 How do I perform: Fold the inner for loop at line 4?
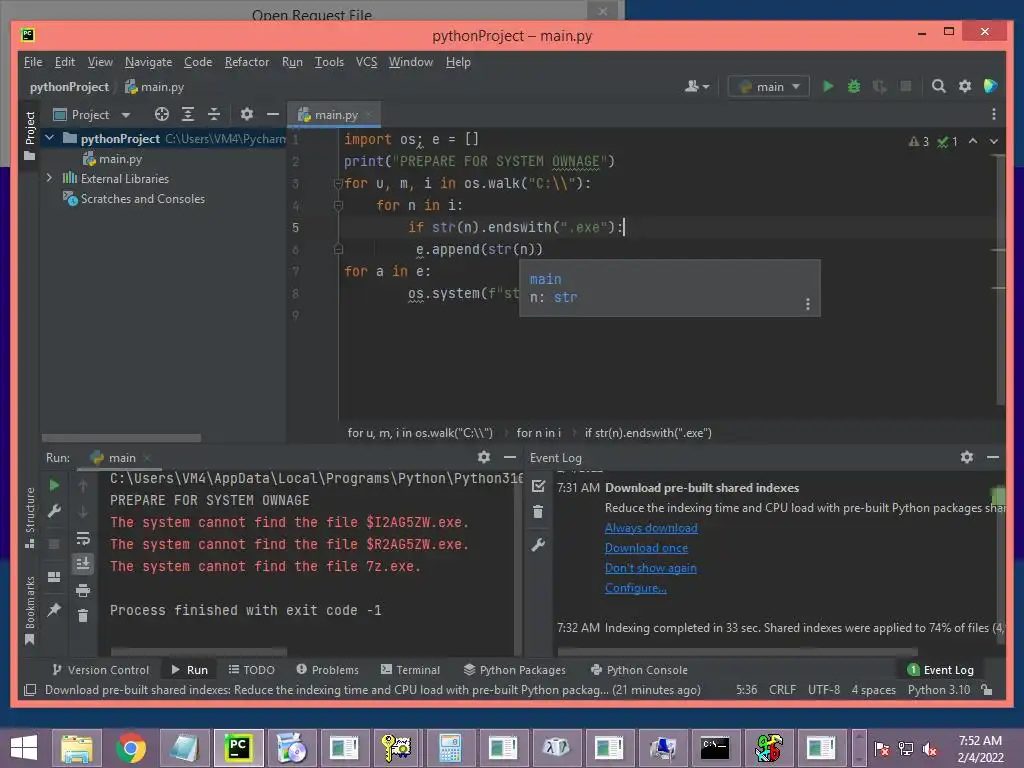pos(338,206)
